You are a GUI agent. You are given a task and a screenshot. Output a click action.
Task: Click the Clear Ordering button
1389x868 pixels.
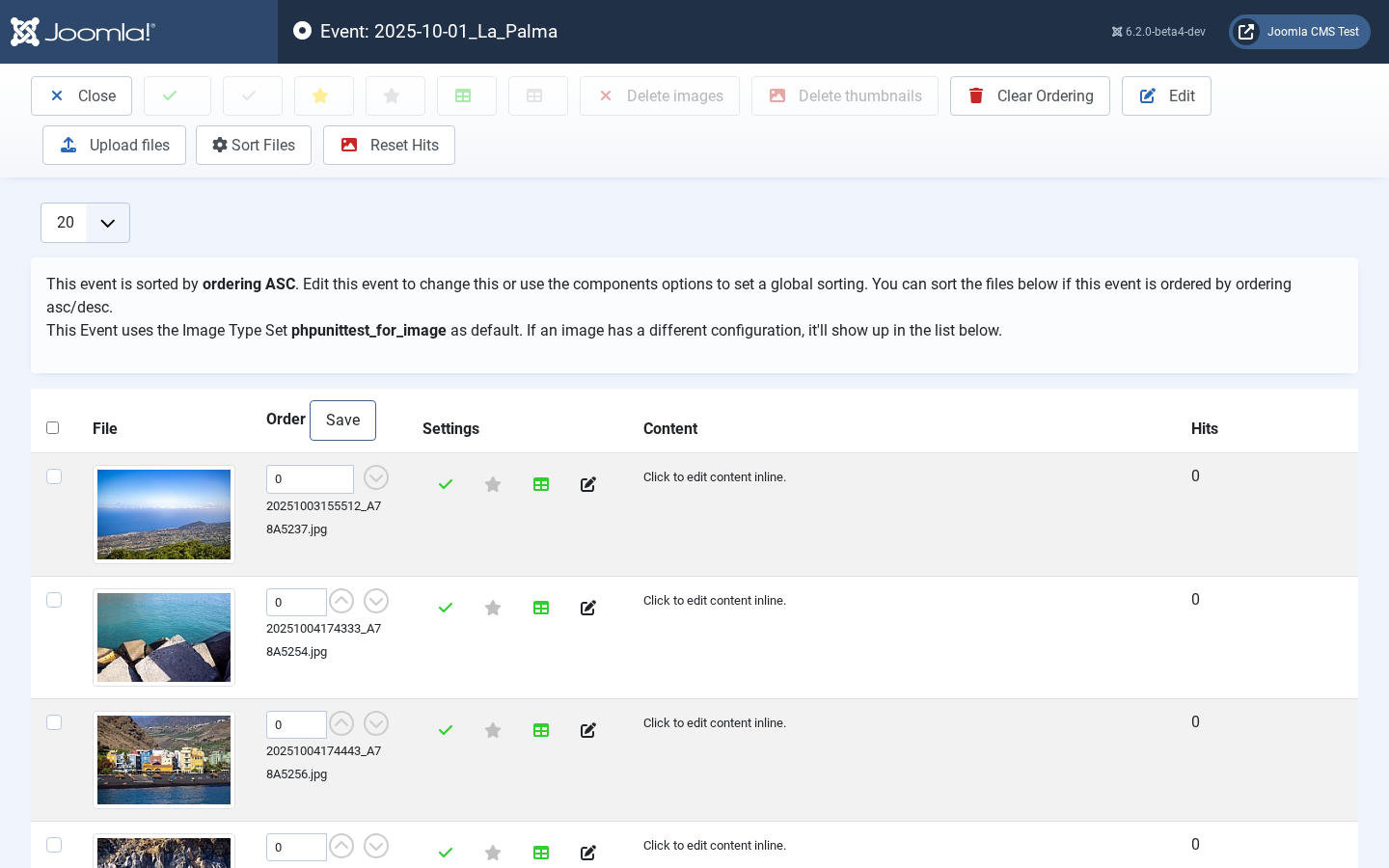tap(1029, 95)
